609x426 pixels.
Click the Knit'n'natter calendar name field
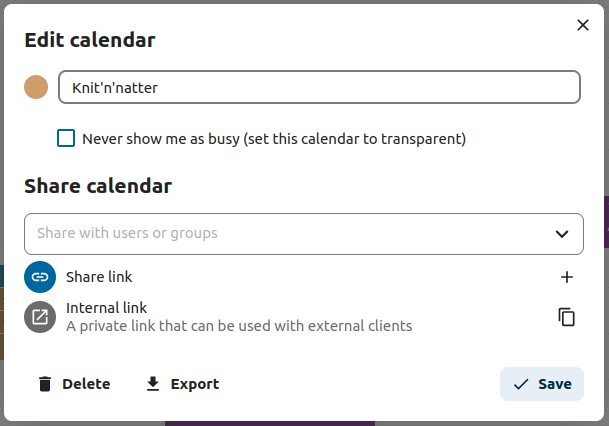point(319,87)
